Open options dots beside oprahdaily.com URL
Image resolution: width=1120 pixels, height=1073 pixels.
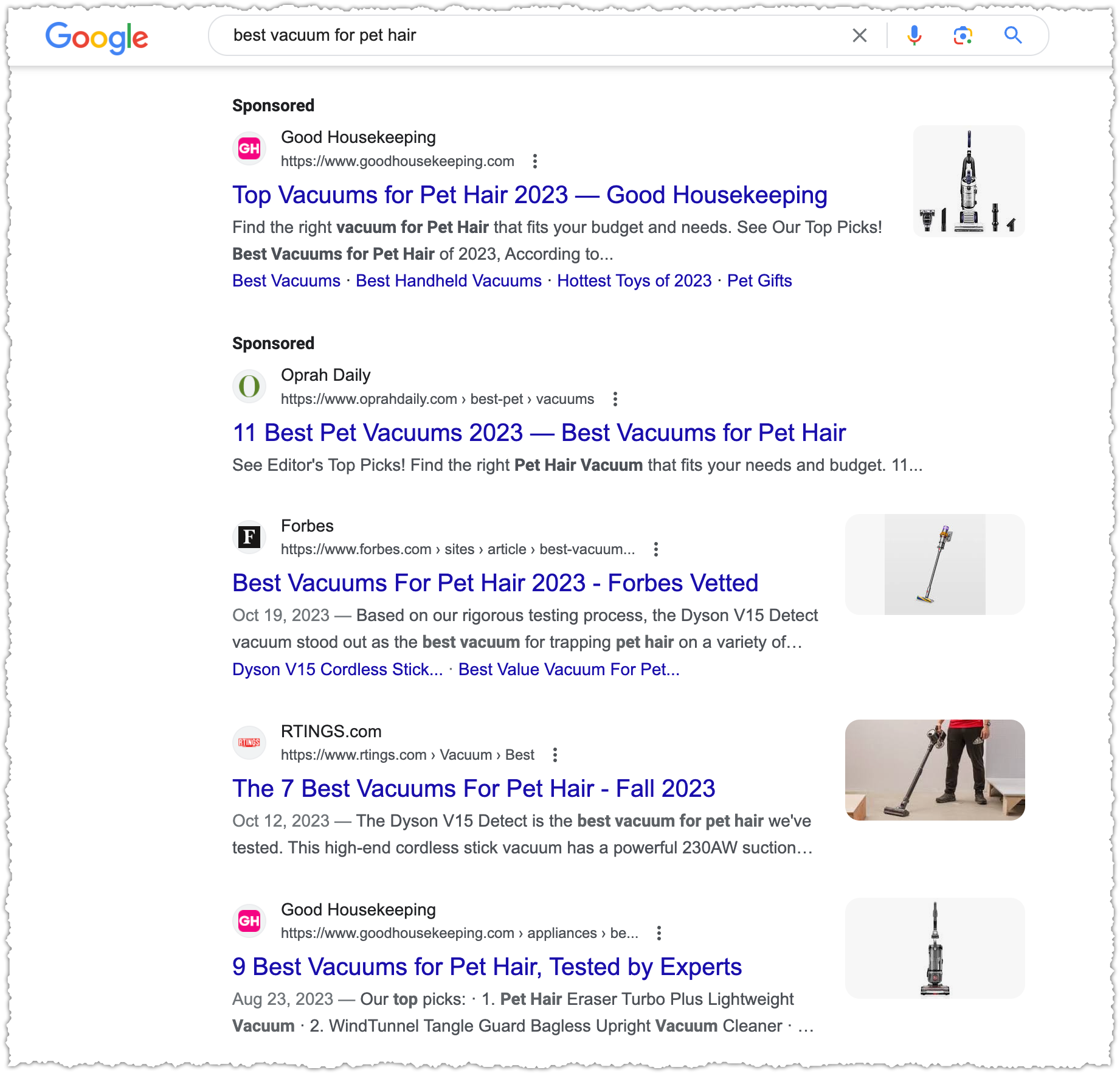click(615, 399)
